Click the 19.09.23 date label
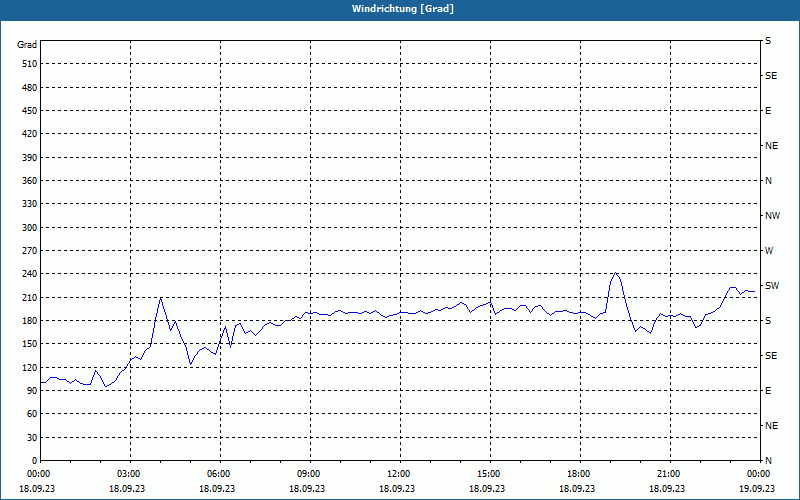The width and height of the screenshot is (800, 500). [x=757, y=488]
